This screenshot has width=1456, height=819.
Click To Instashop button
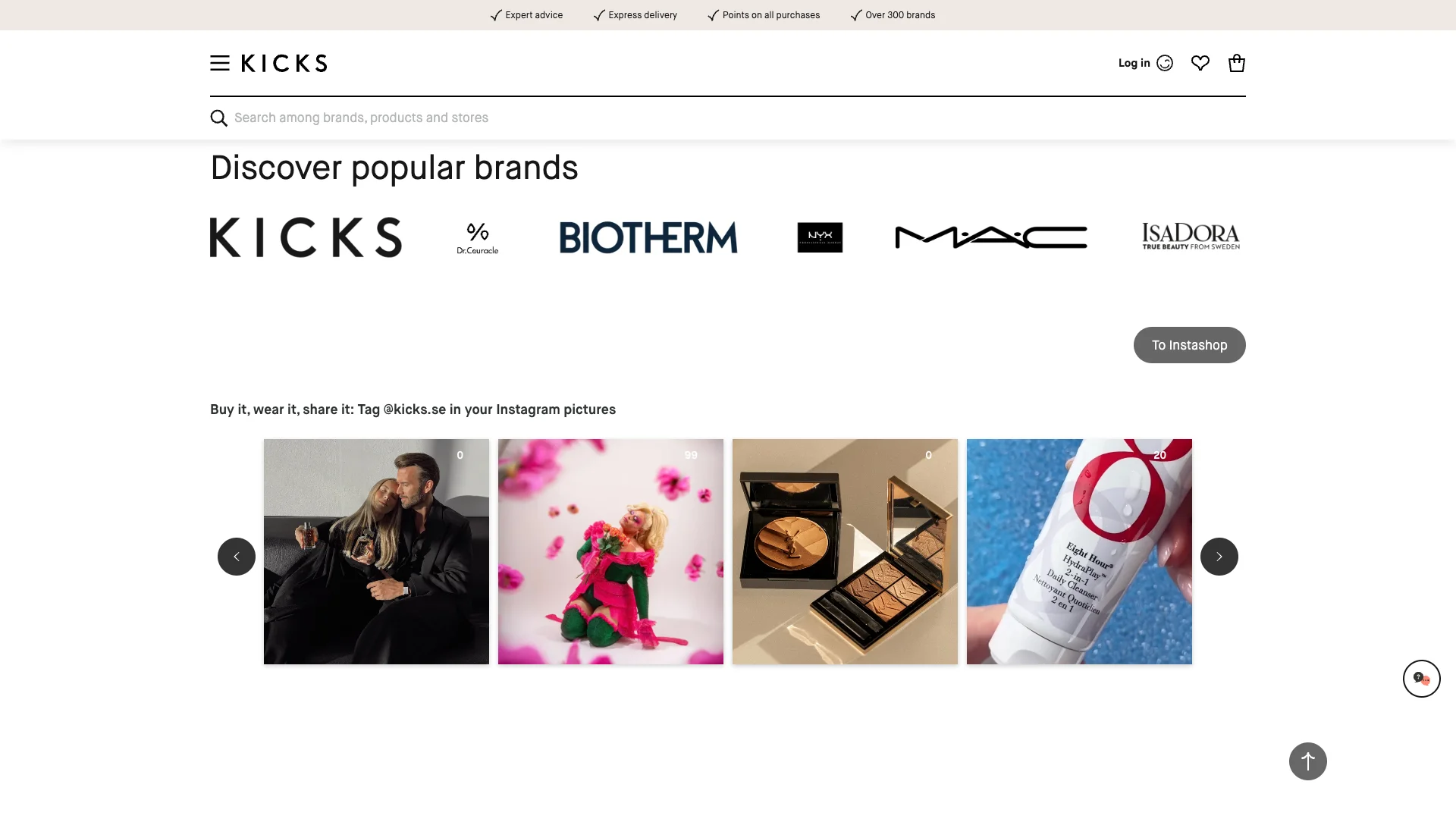point(1190,345)
